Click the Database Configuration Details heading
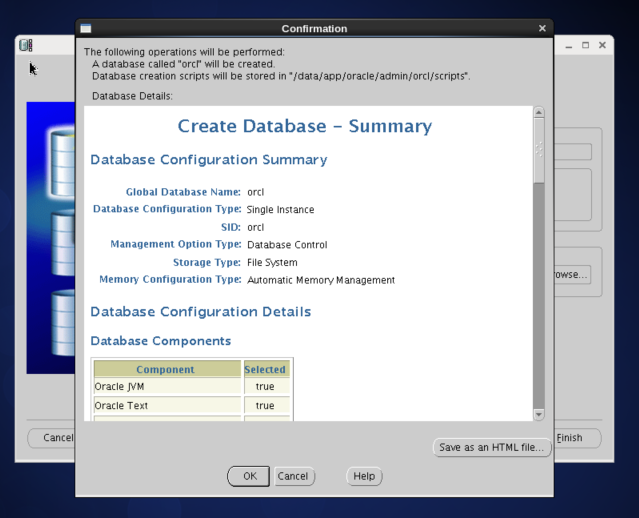 [x=201, y=312]
